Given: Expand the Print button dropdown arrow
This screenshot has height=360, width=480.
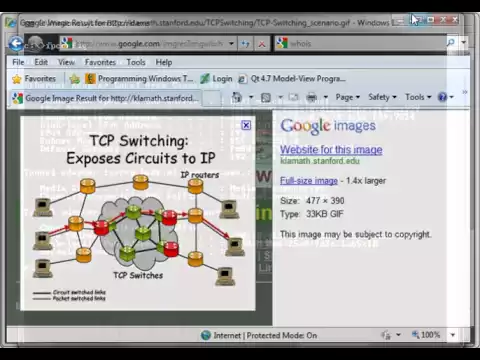Looking at the screenshot, I should (x=326, y=97).
